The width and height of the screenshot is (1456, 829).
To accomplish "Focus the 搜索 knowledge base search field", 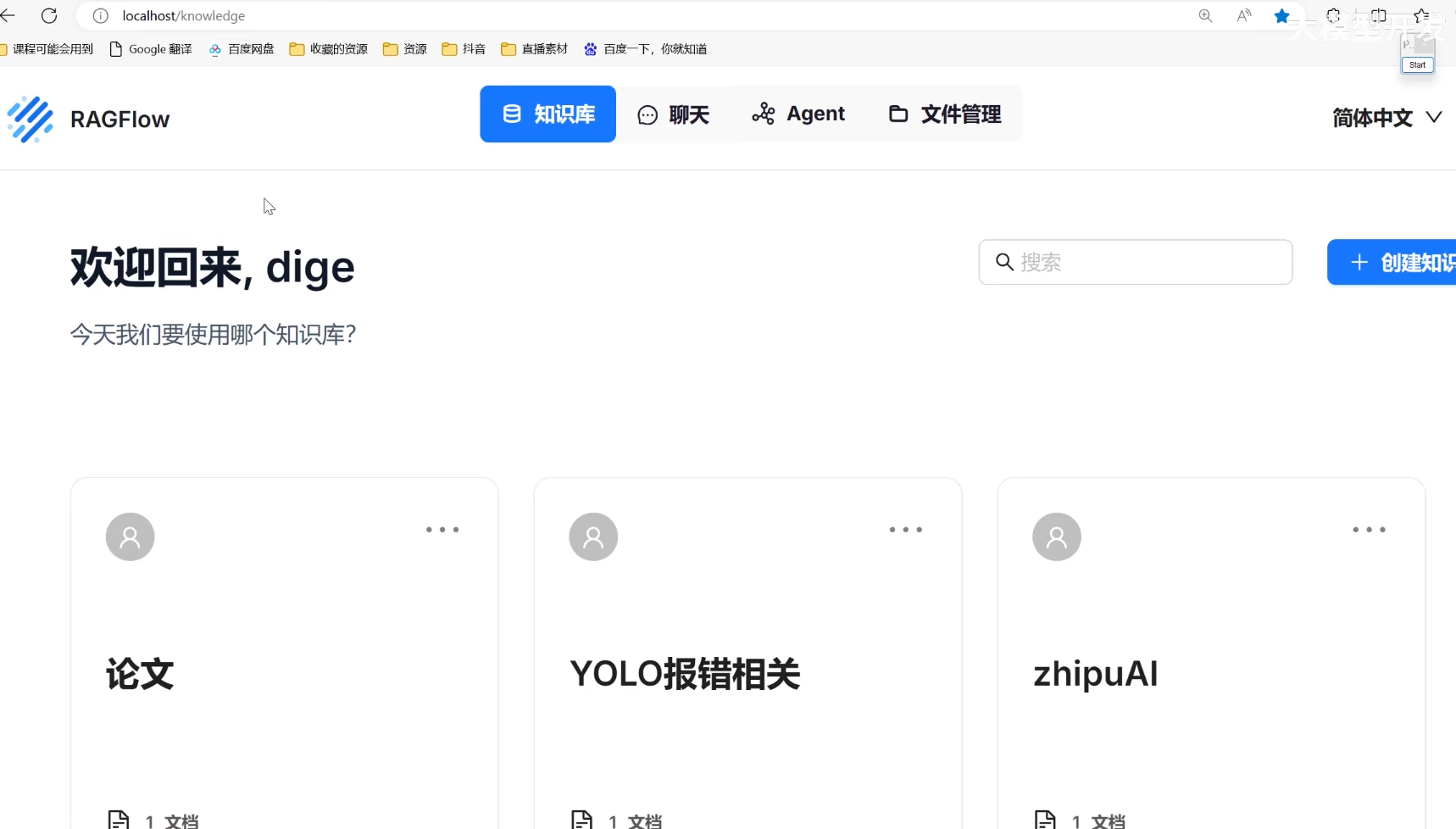I will tap(1136, 262).
